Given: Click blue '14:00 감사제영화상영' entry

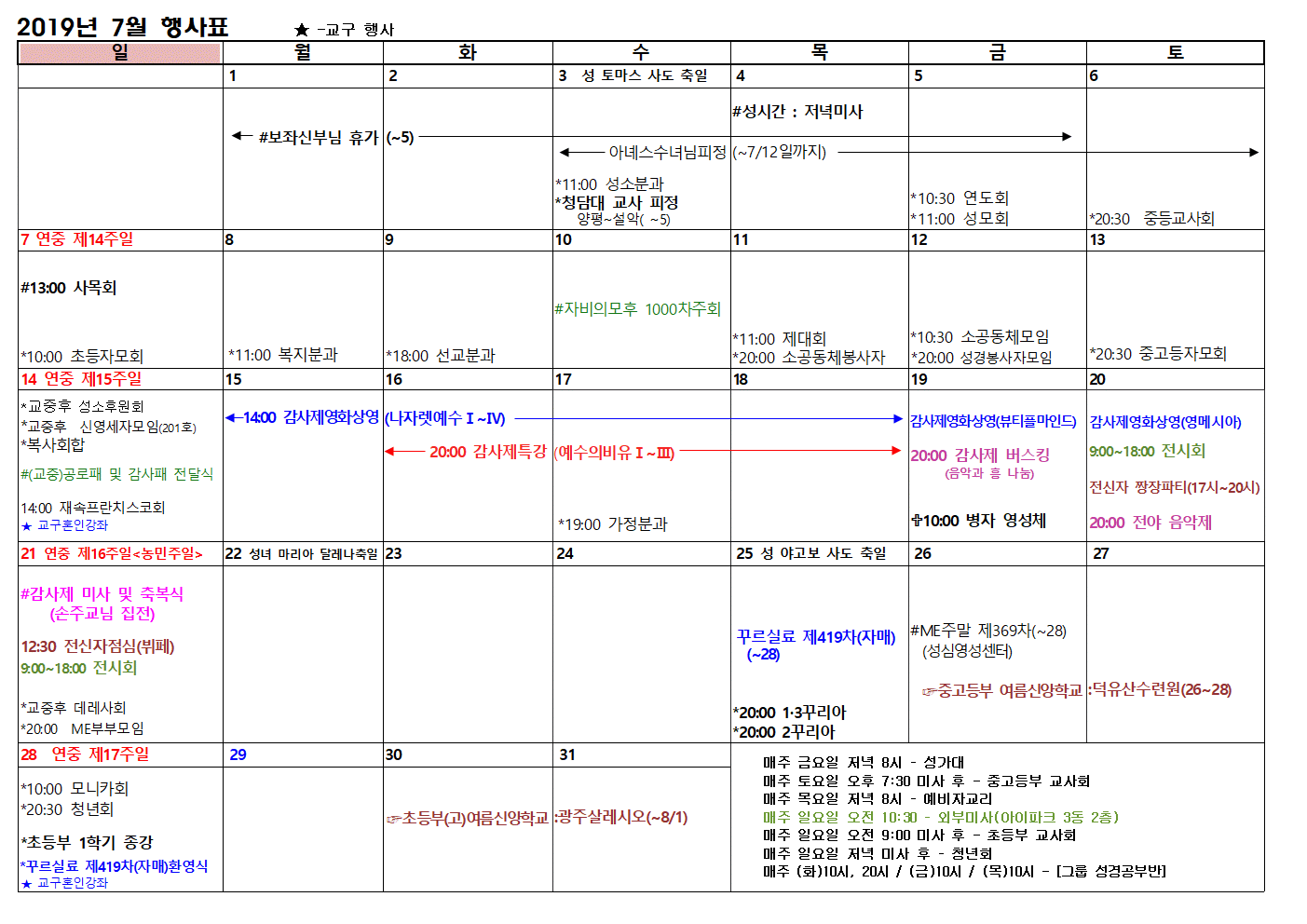Looking at the screenshot, I should 311,417.
